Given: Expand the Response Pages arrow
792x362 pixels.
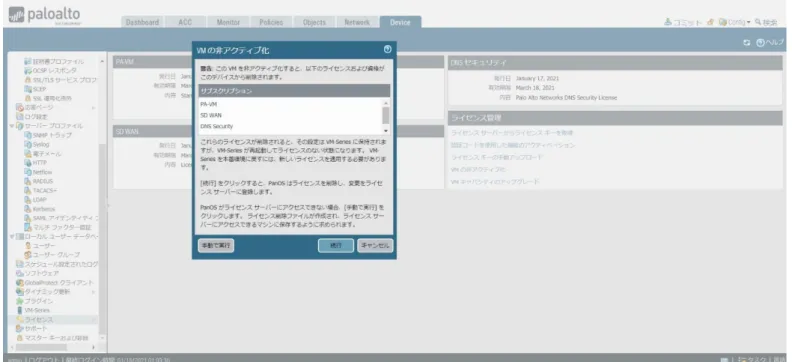Looking at the screenshot, I should 93,108.
